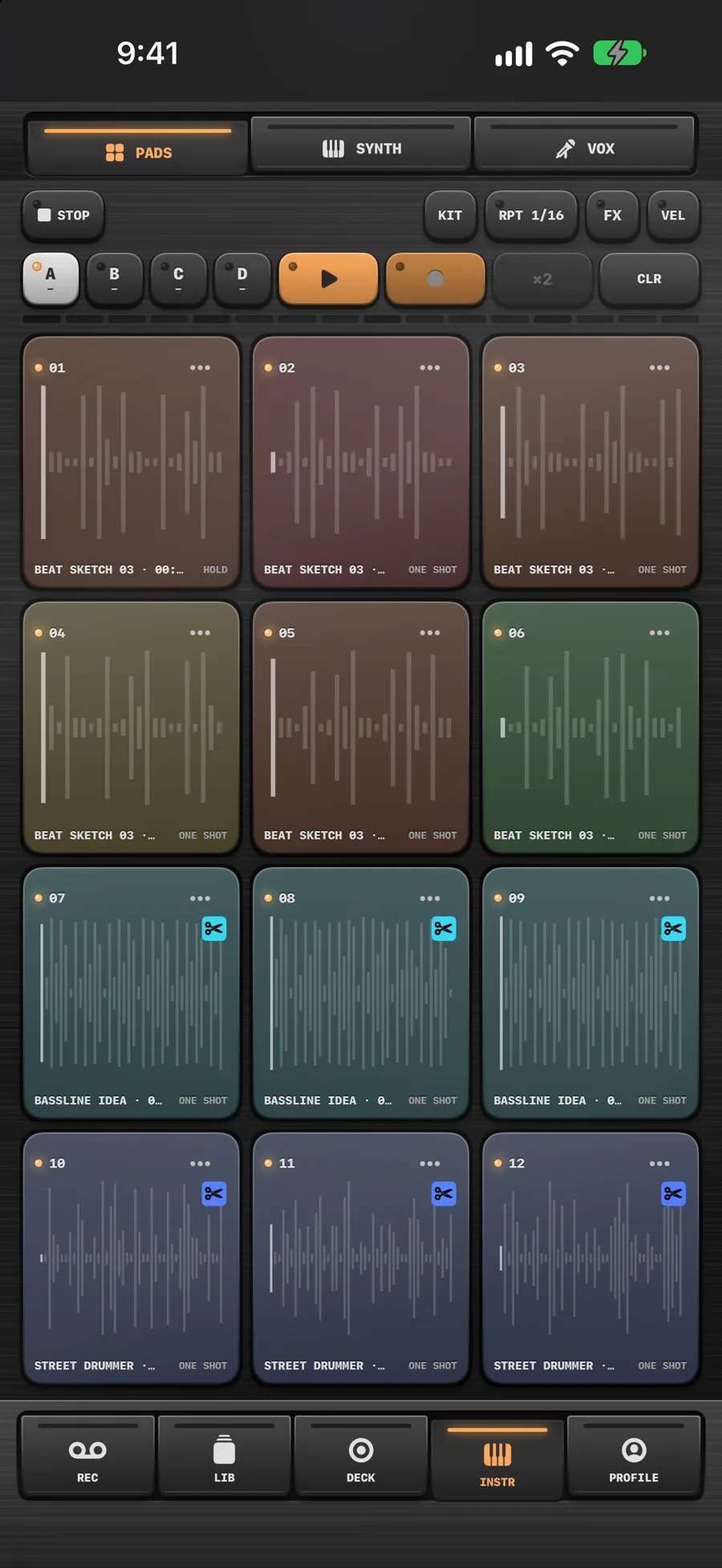Open options menu for pad 12
The width and height of the screenshot is (722, 1568).
pos(659,1164)
